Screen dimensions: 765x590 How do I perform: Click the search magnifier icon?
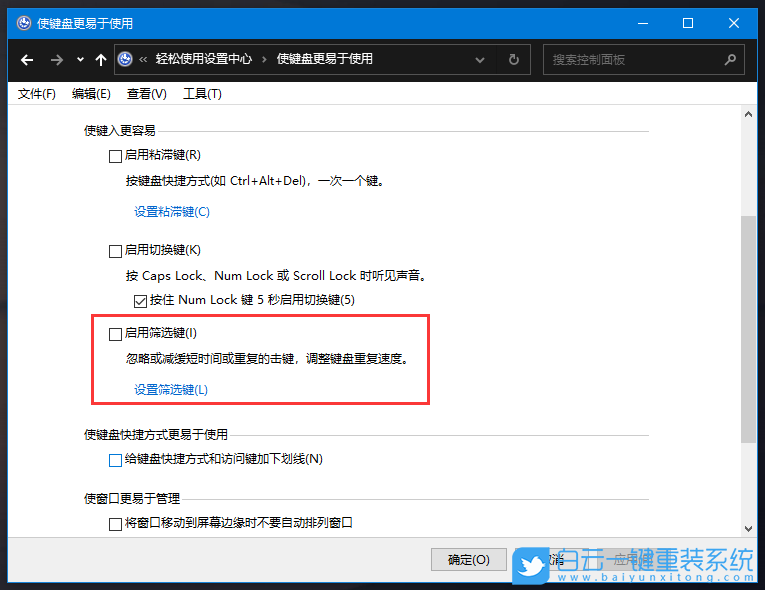[x=730, y=60]
